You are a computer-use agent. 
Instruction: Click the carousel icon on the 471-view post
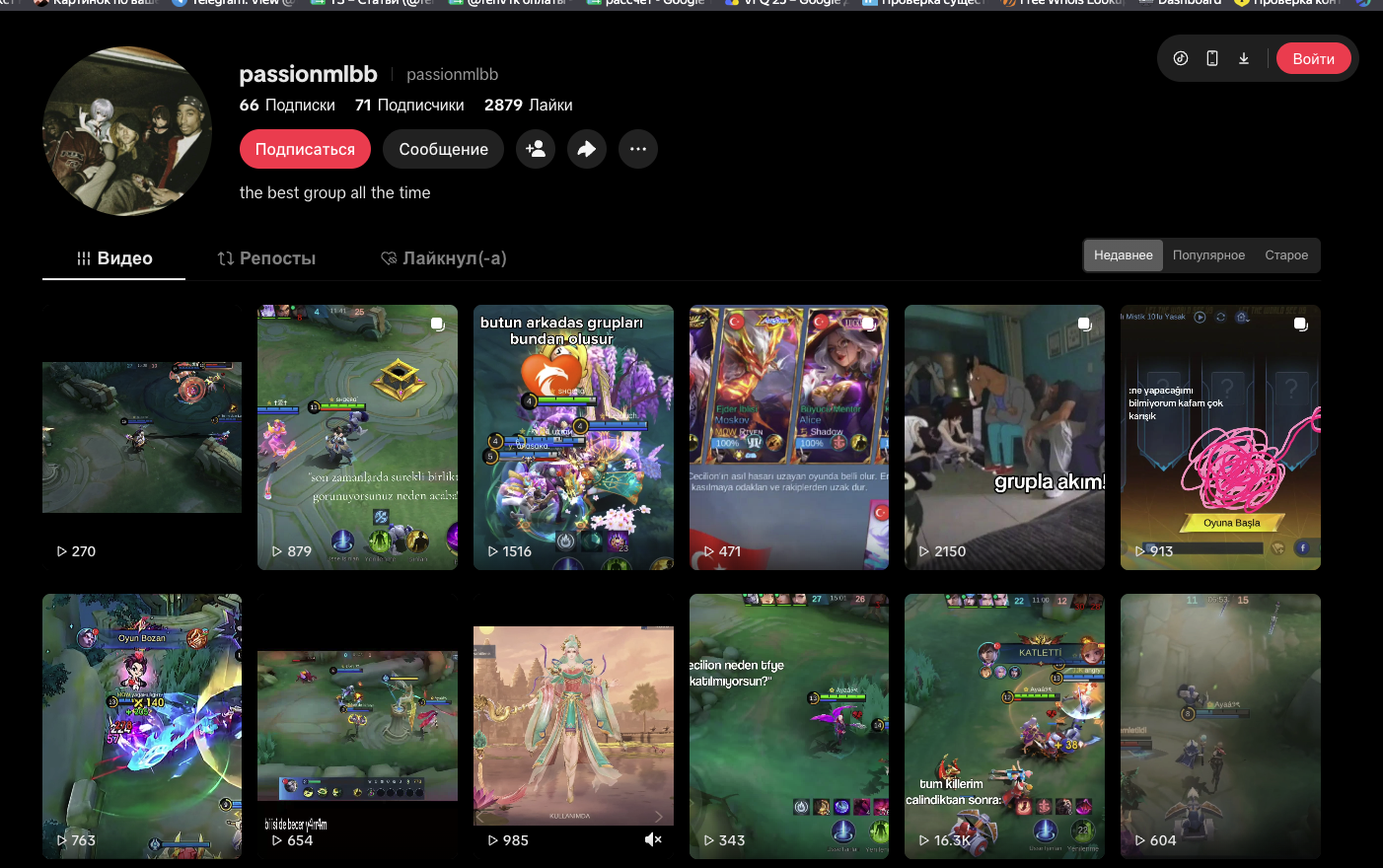(868, 324)
